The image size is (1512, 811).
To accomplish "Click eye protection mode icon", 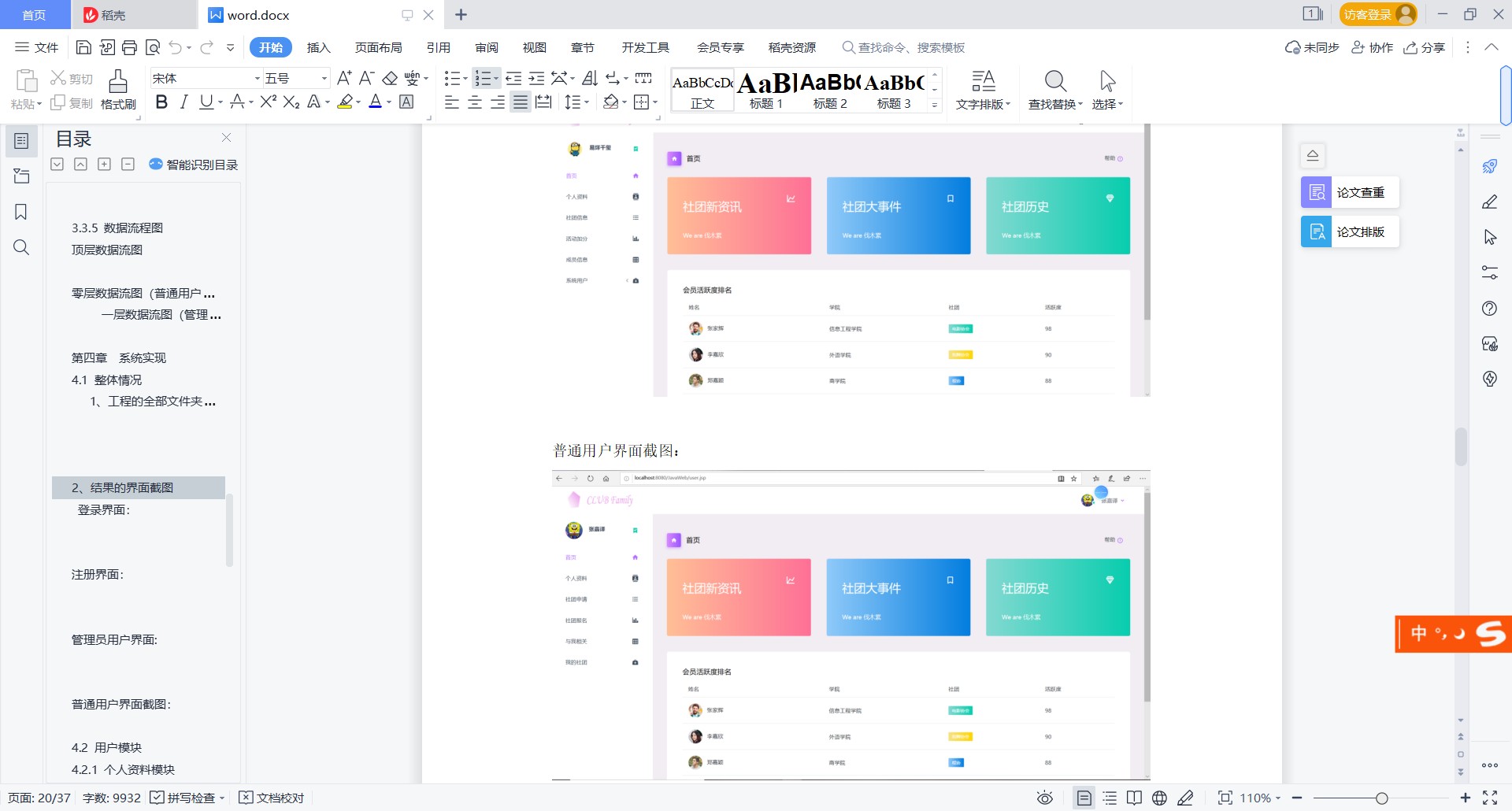I will pos(1044,798).
